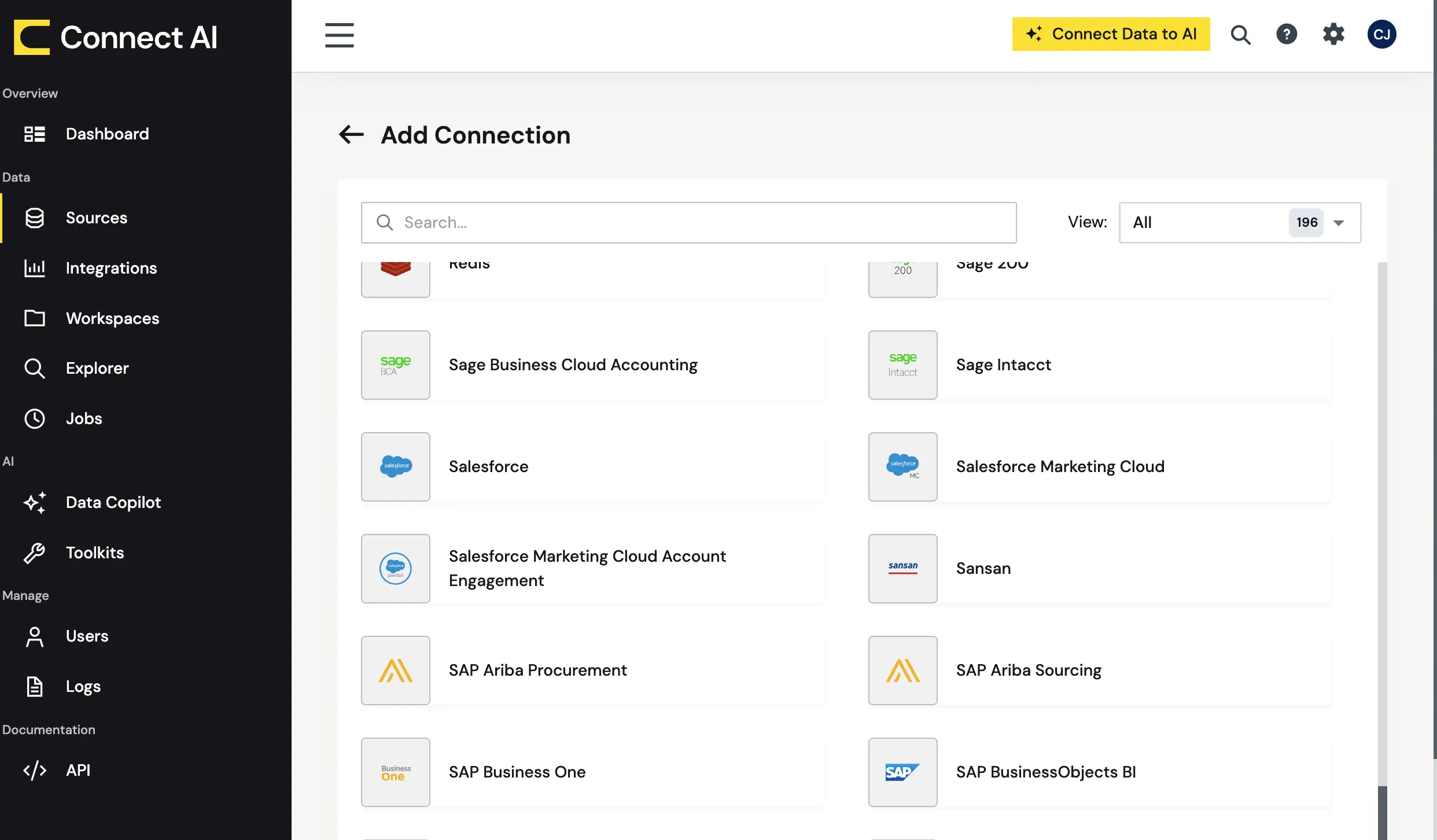
Task: Open Data Copilot in the sidebar
Action: [113, 502]
